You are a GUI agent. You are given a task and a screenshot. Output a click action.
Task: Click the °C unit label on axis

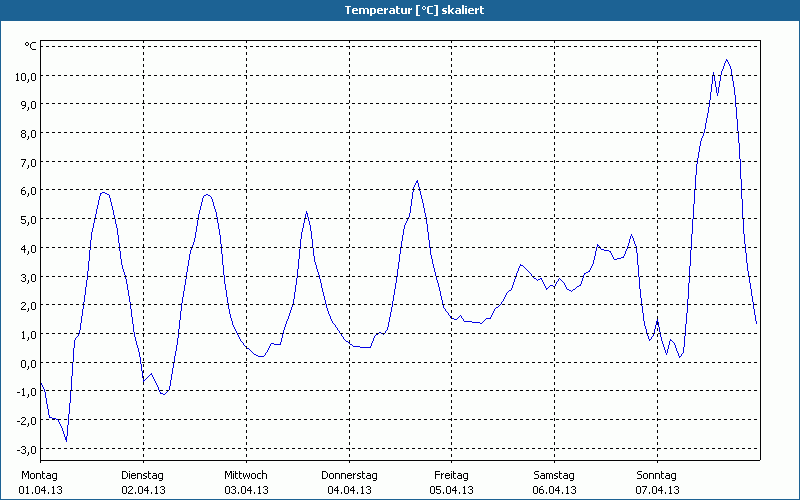tap(30, 46)
